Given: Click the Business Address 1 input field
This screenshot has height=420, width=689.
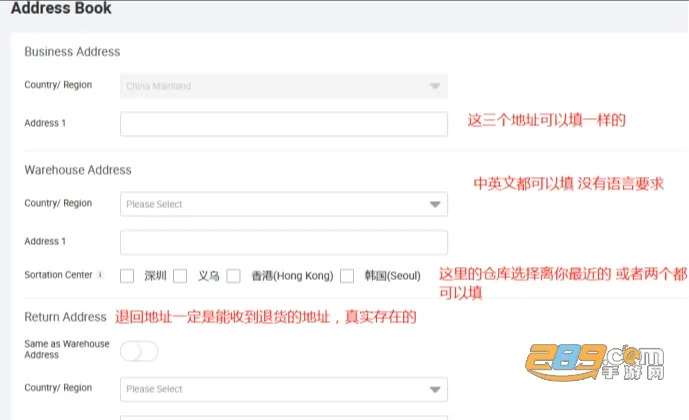Looking at the screenshot, I should [284, 124].
